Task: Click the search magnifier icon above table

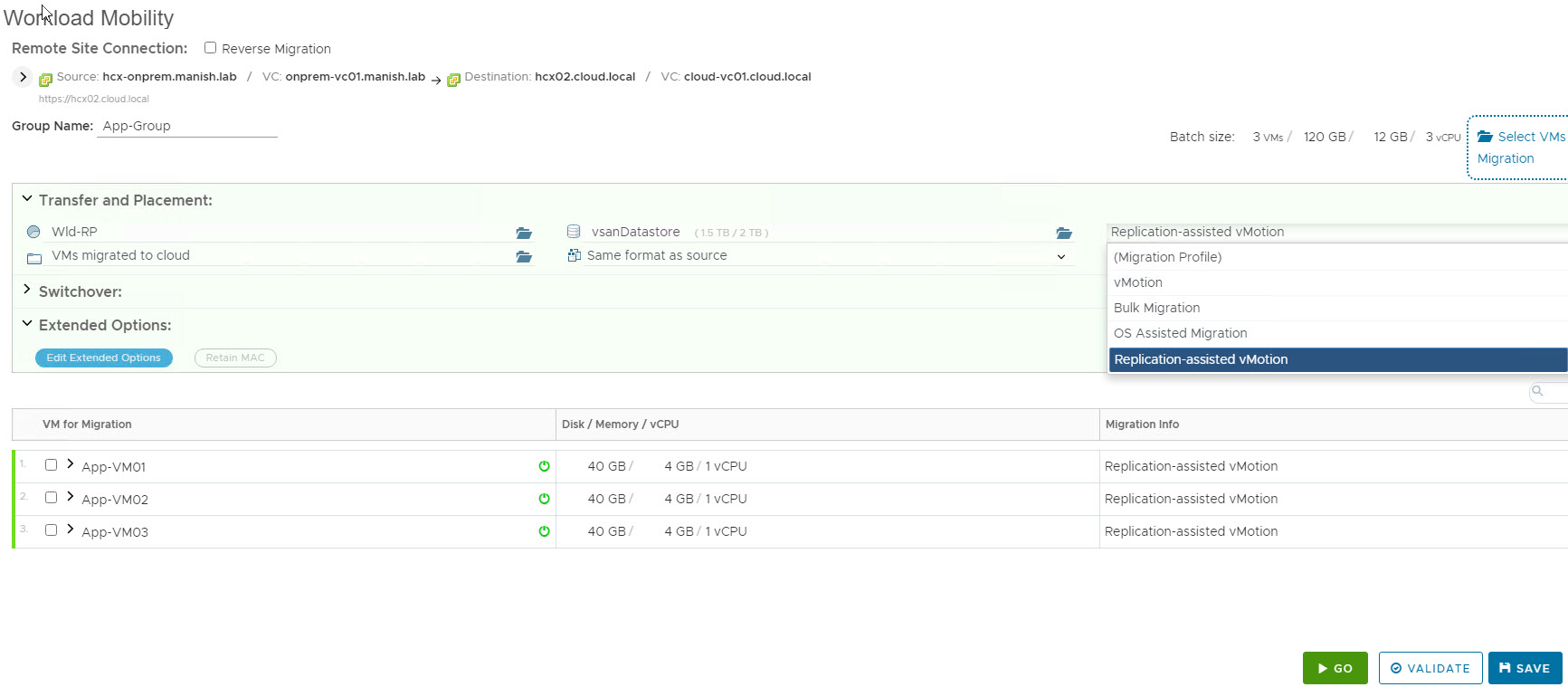Action: click(x=1537, y=391)
